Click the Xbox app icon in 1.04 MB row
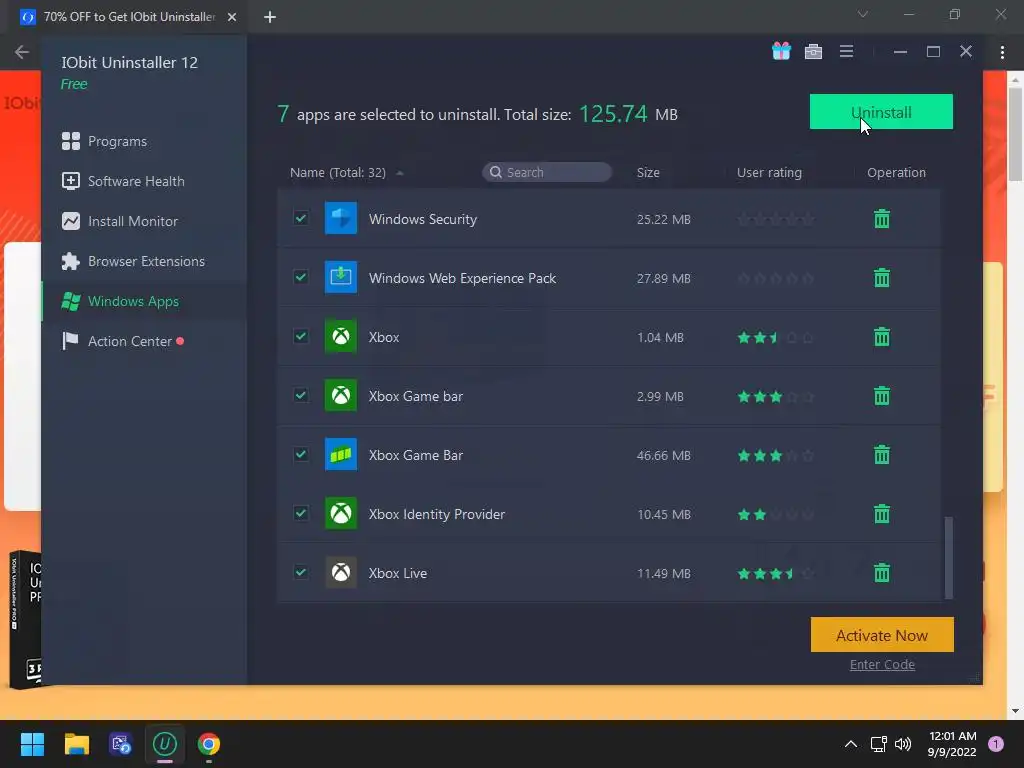1024x768 pixels. coord(341,336)
